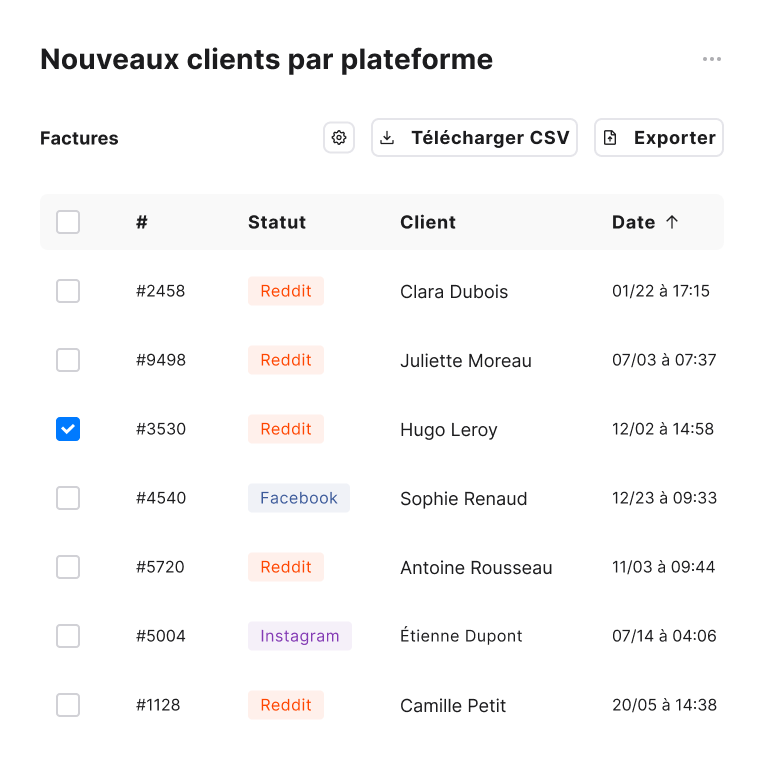Click the download icon in Télécharger CSV
The width and height of the screenshot is (764, 762).
pyautogui.click(x=388, y=138)
